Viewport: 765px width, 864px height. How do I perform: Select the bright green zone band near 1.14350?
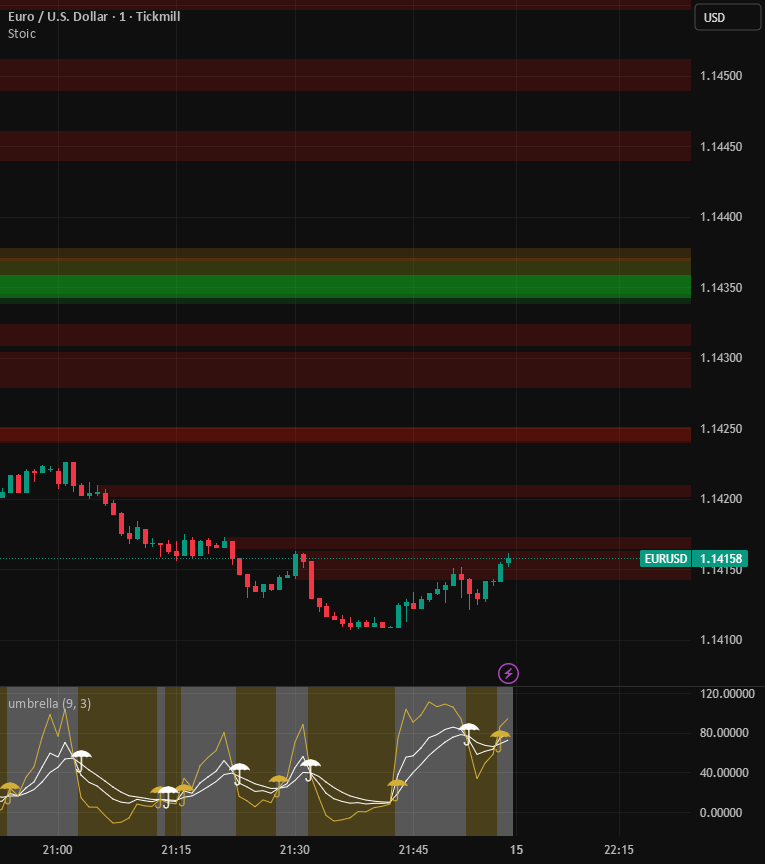(345, 286)
